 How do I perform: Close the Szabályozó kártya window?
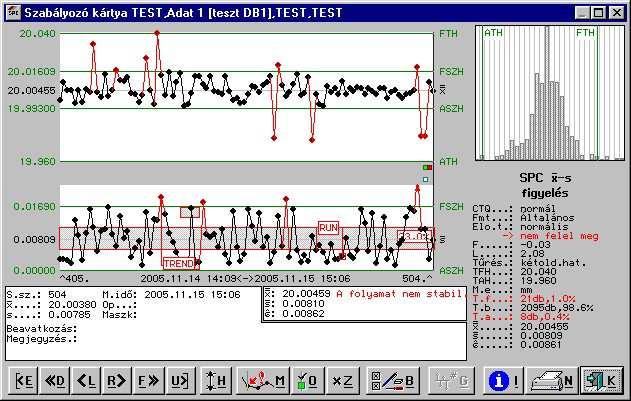coord(617,13)
